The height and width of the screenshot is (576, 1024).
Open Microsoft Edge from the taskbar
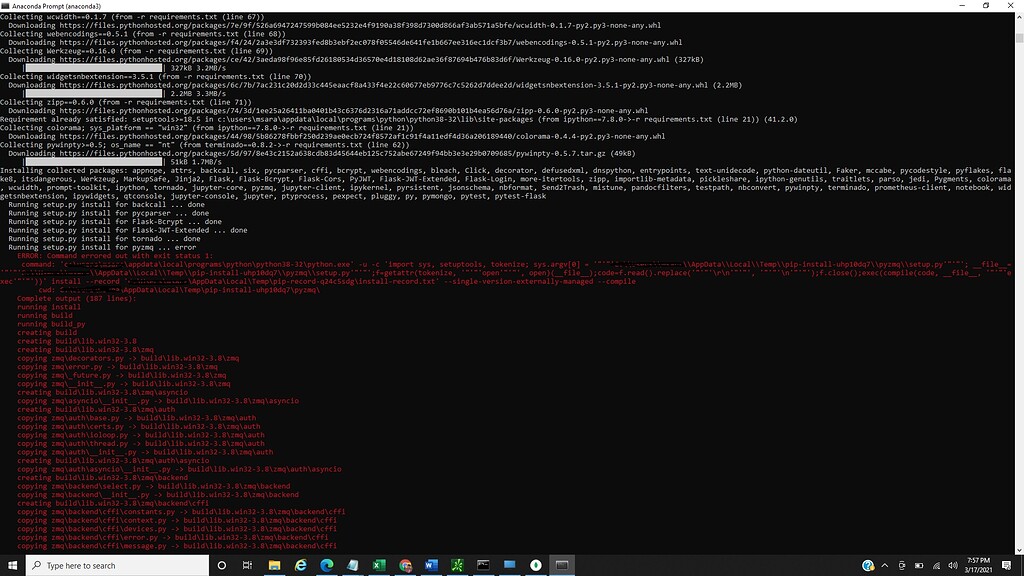pos(327,564)
